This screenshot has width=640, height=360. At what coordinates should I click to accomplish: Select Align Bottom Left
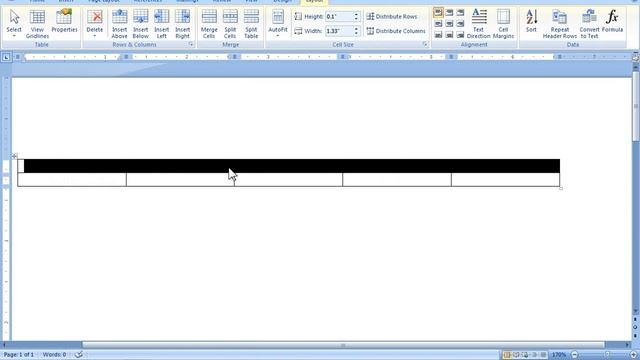coord(438,35)
